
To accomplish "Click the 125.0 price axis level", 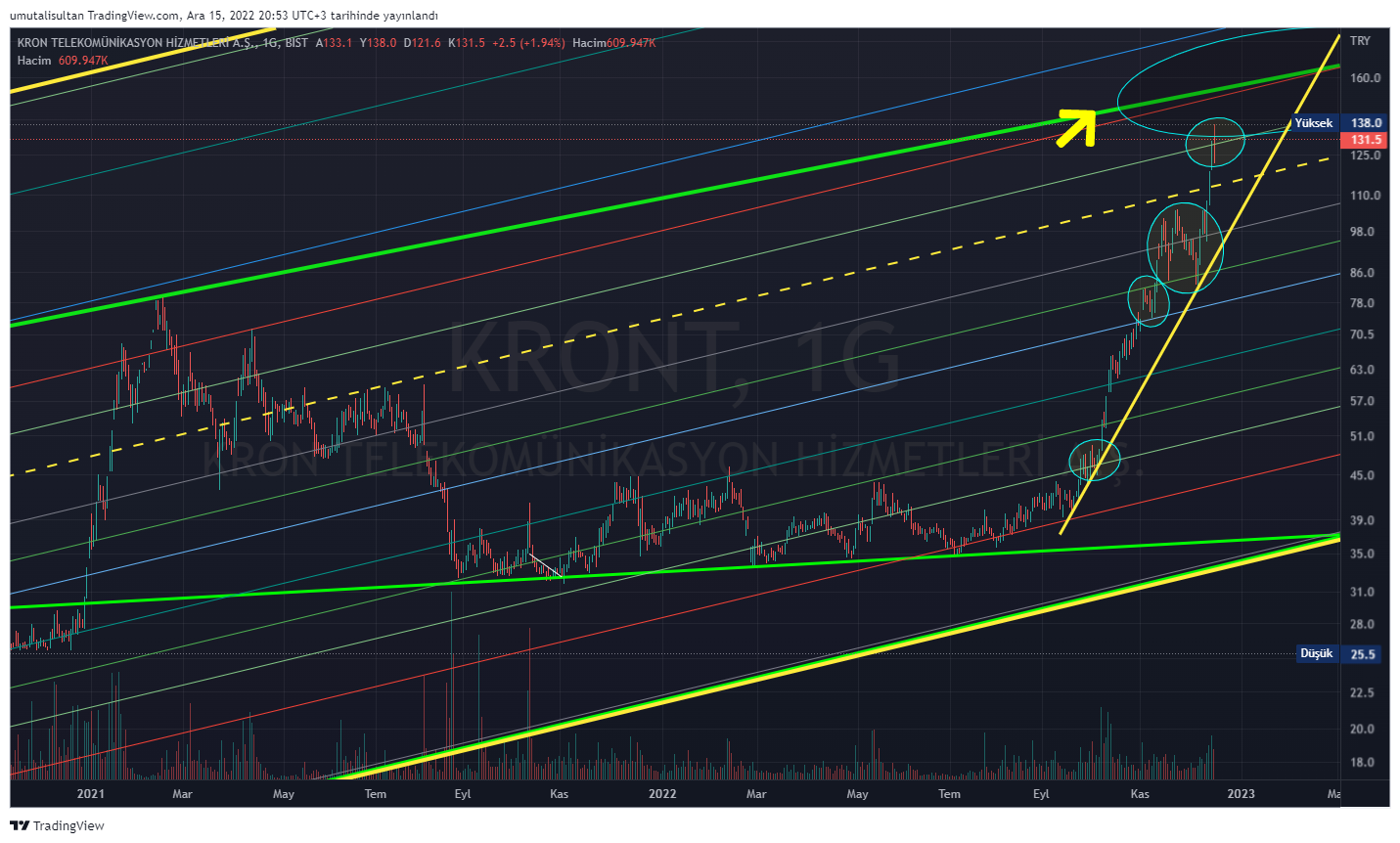I will coord(1365,155).
